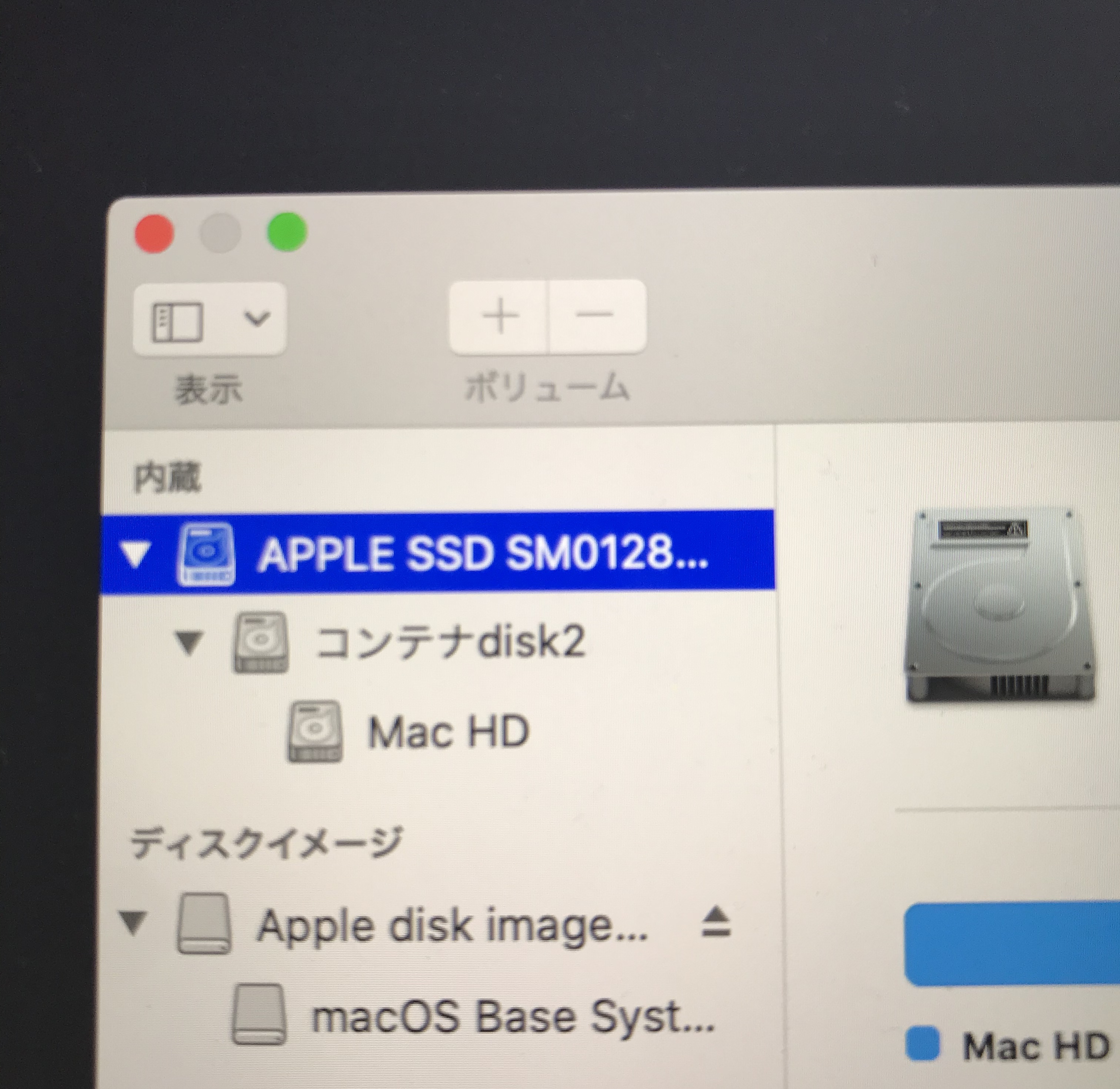Click the Apple disk image drive icon
This screenshot has width=1120, height=1089.
click(x=204, y=924)
